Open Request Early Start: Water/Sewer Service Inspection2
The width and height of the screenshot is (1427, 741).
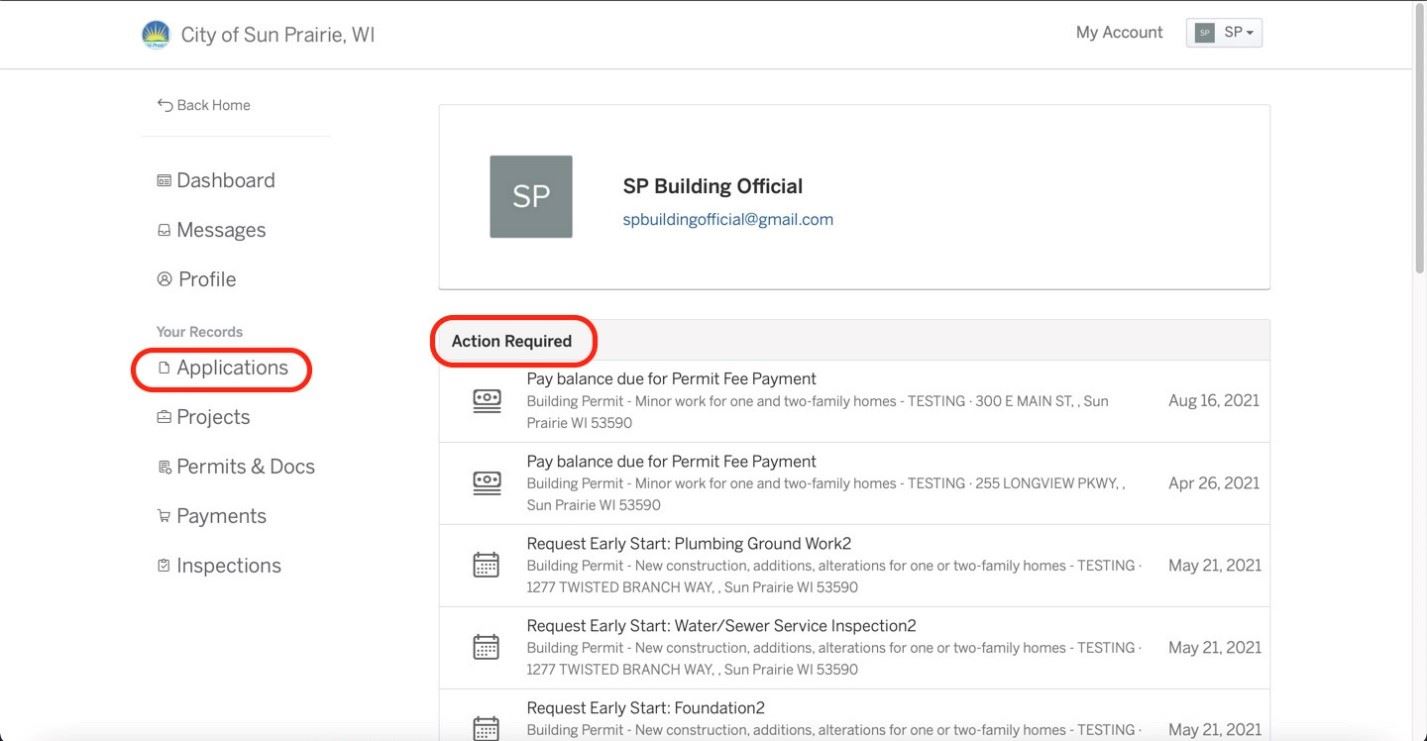coord(854,648)
